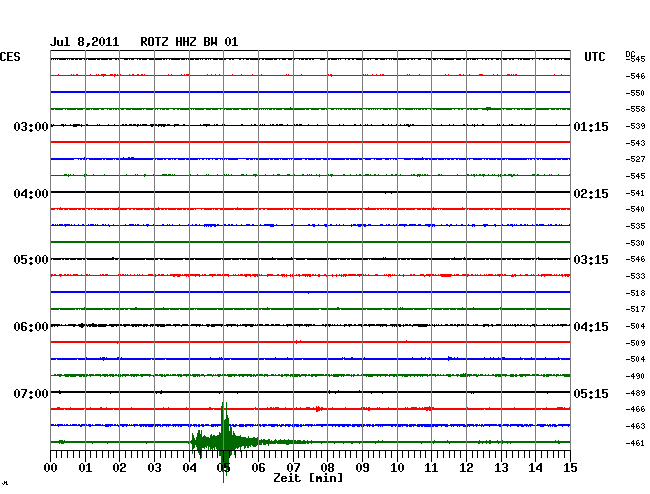
Task: Click the 'Zeit [min]' axis title
Action: tap(308, 478)
